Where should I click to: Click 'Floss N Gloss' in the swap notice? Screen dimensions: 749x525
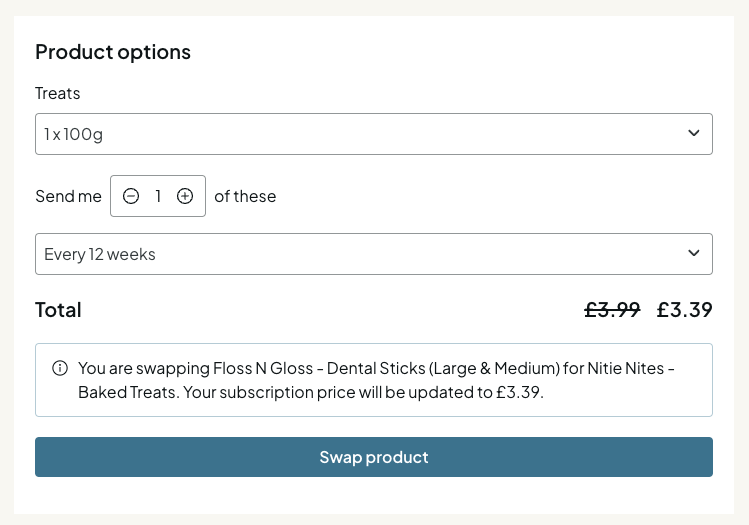click(263, 368)
